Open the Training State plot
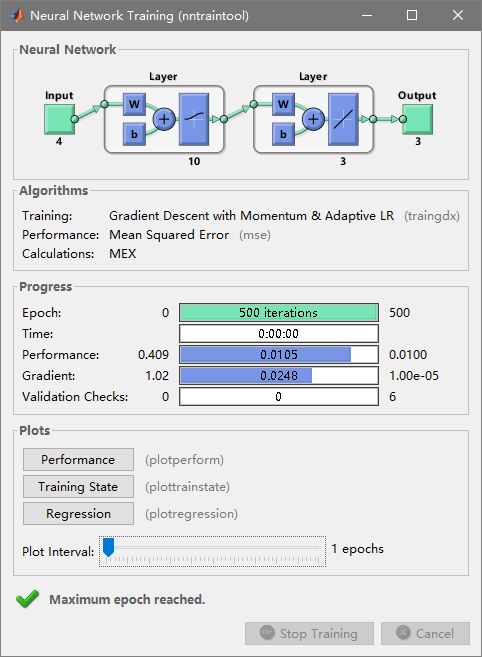 78,486
